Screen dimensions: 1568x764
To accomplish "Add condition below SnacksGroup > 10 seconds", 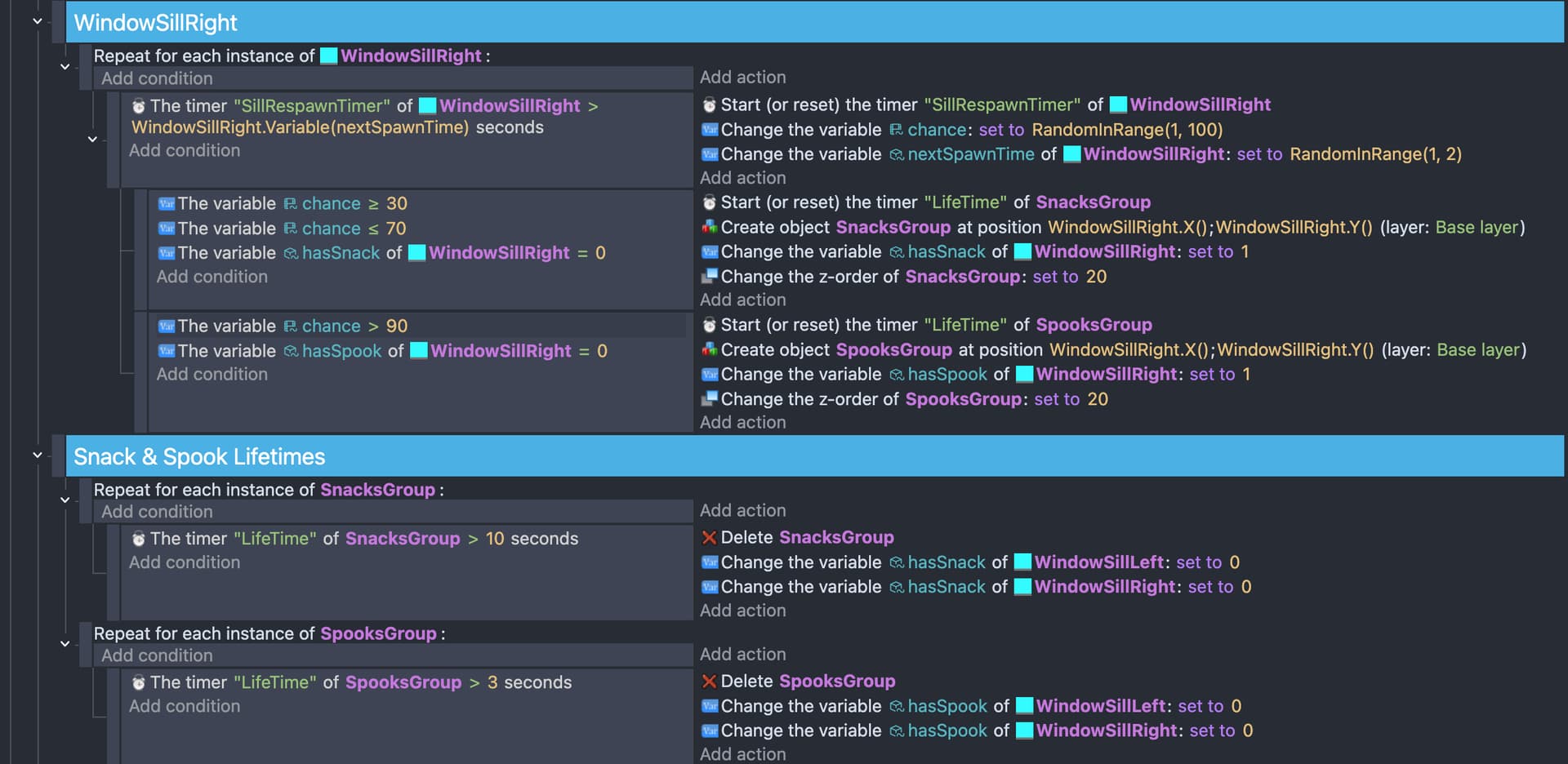I will tap(185, 562).
